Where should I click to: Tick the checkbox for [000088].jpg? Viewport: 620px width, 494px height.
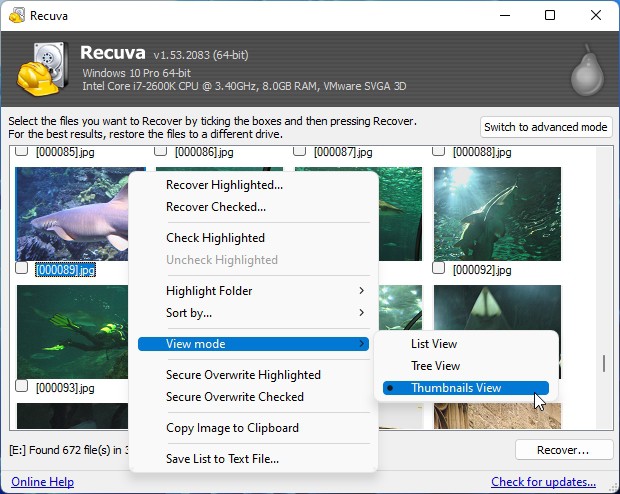pyautogui.click(x=438, y=151)
